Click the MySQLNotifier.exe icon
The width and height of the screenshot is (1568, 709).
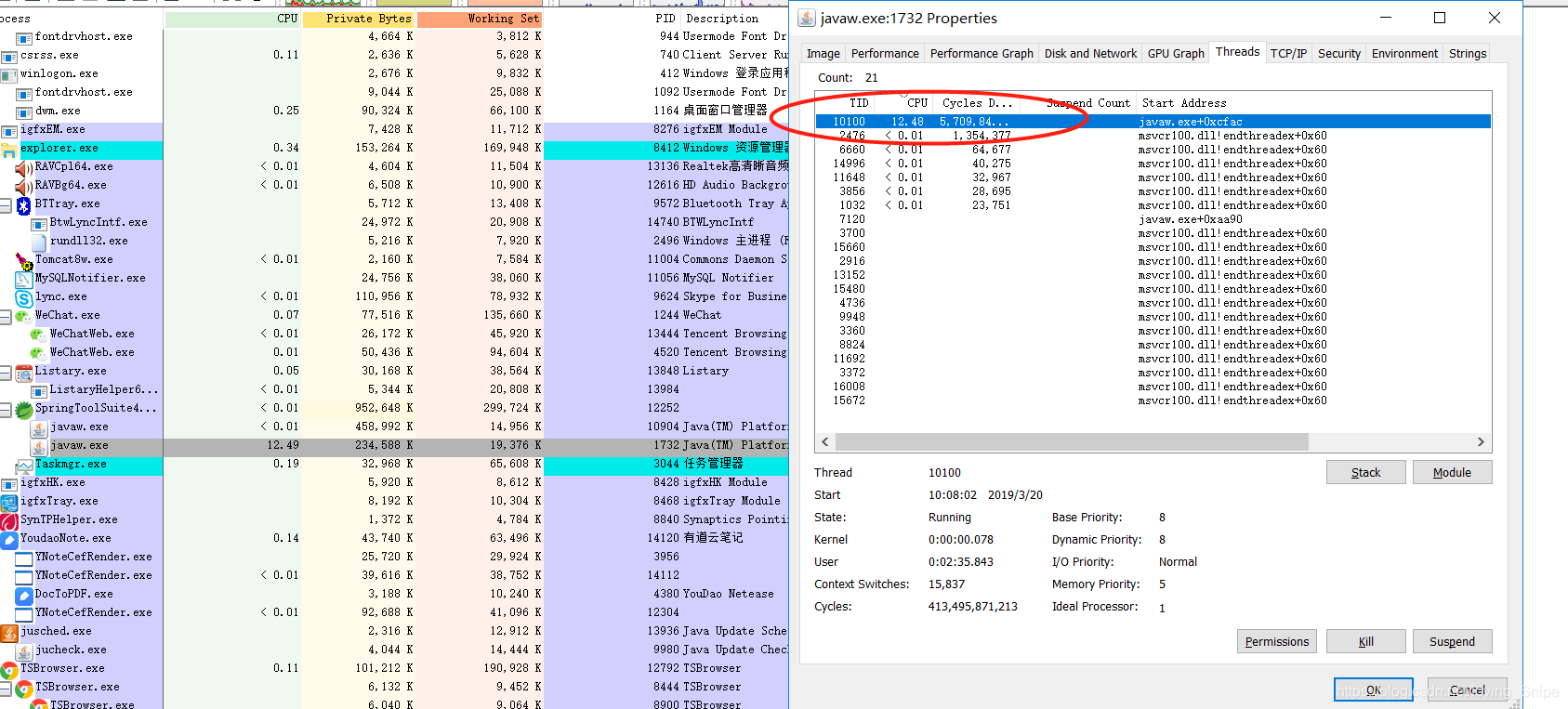click(24, 279)
